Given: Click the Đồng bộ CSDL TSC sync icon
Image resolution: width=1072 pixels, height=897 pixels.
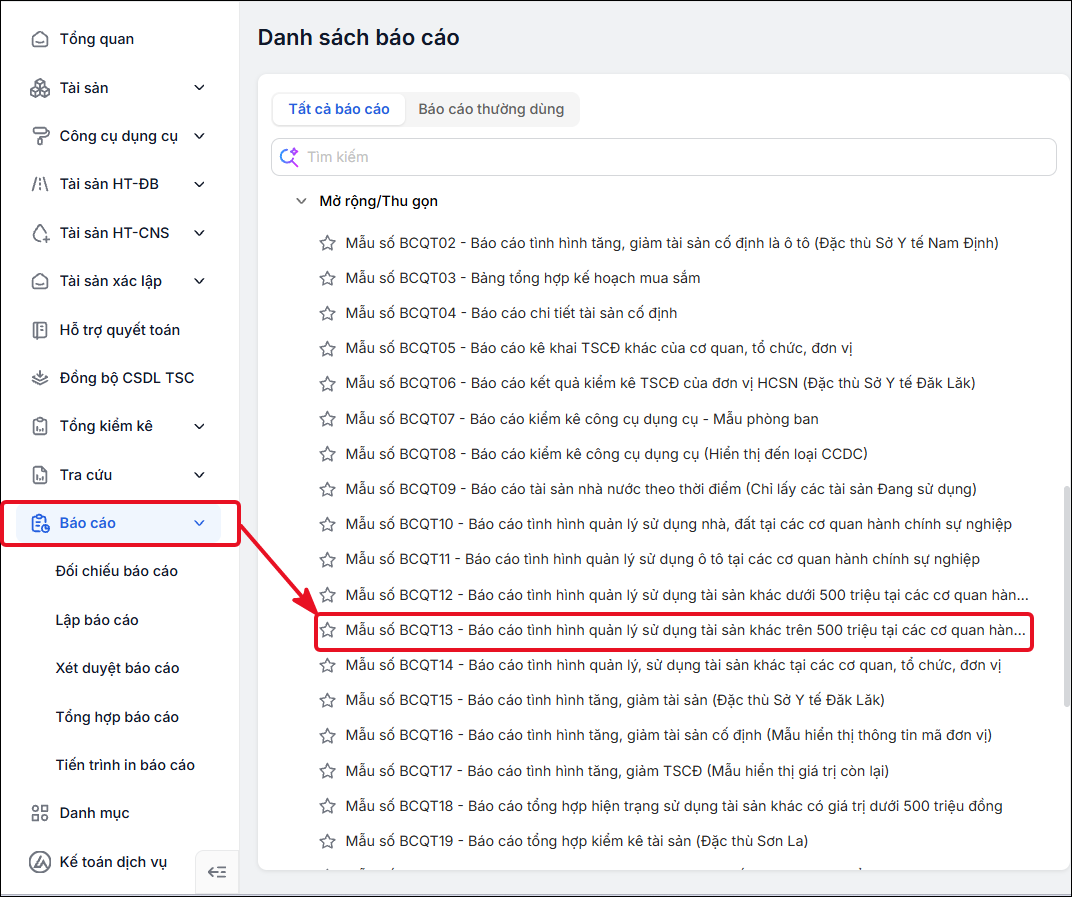Looking at the screenshot, I should coord(40,378).
